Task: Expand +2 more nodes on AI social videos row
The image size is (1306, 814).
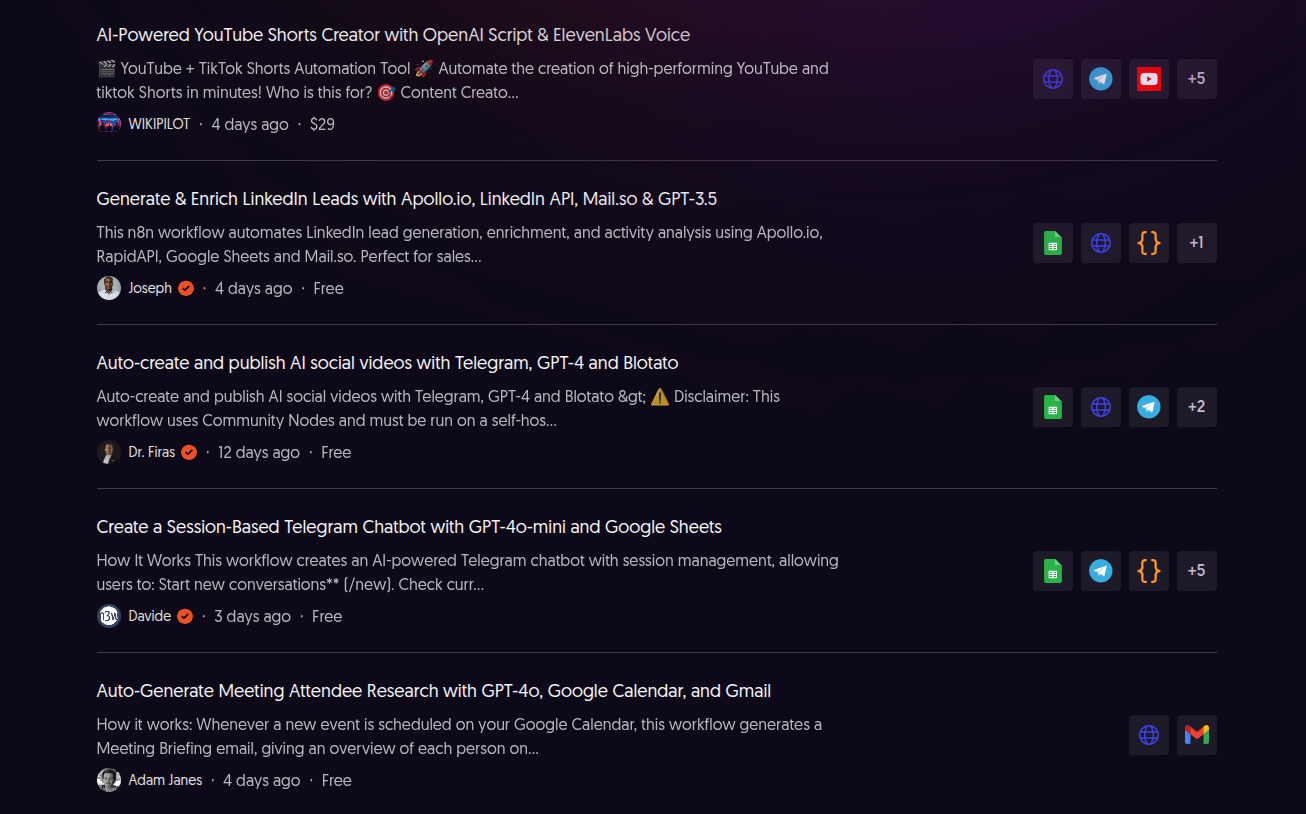Action: [x=1196, y=407]
